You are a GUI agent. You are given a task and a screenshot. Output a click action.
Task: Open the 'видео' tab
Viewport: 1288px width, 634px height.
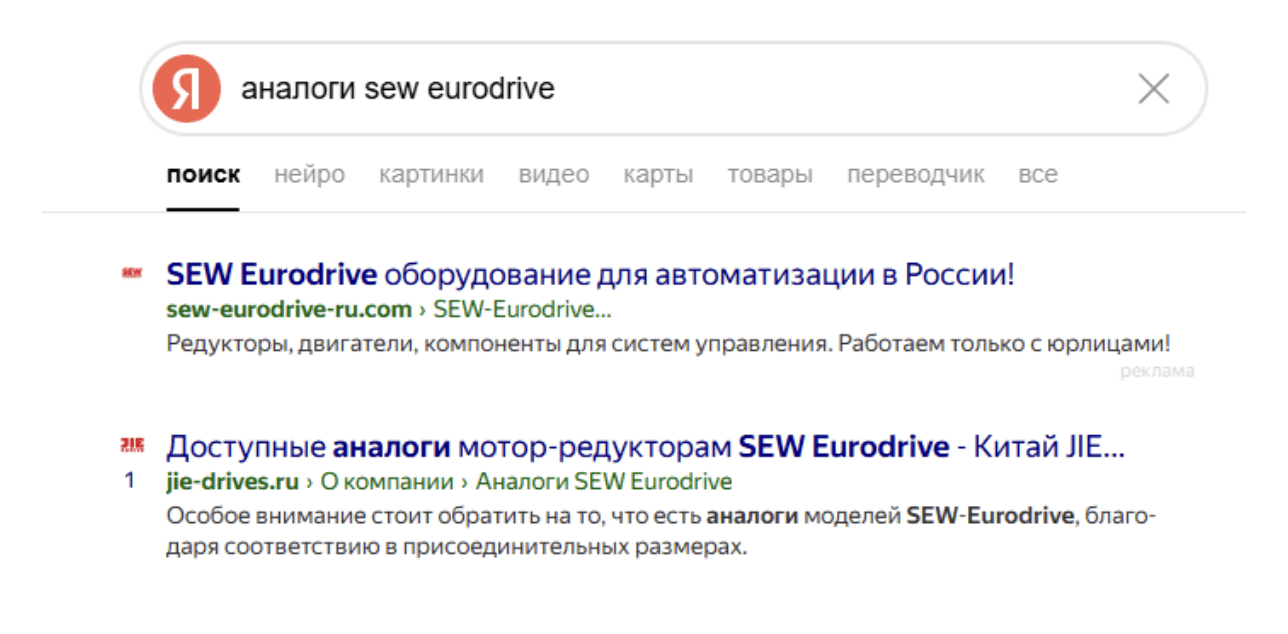pyautogui.click(x=553, y=175)
